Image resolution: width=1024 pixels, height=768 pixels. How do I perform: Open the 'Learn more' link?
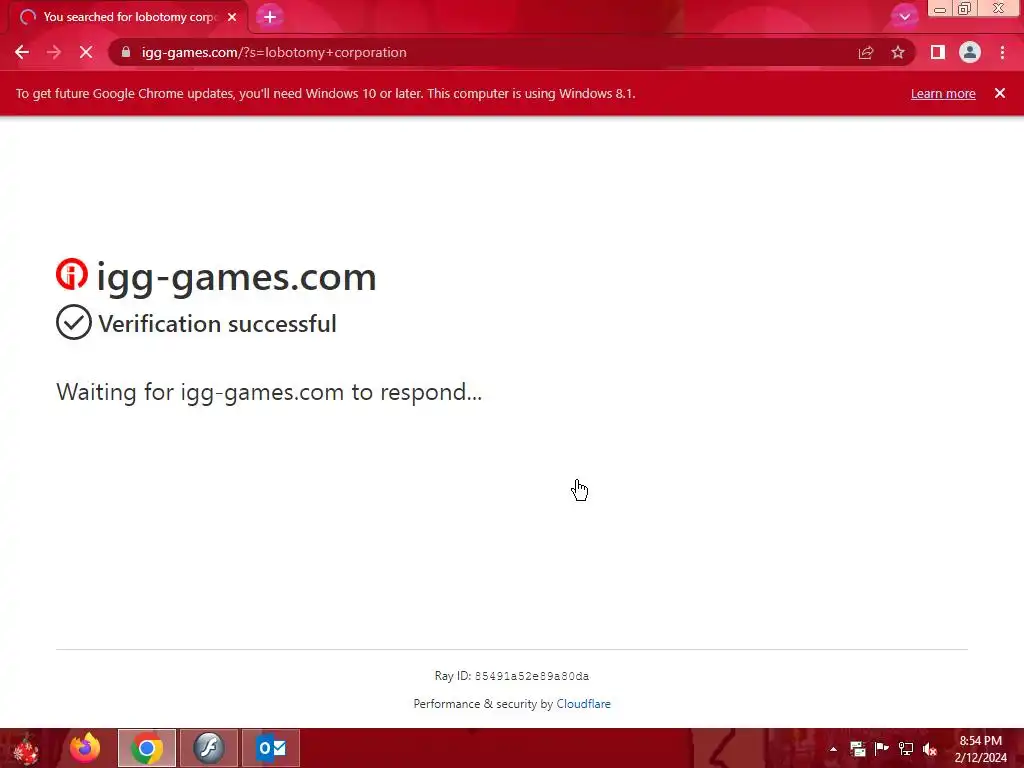[x=943, y=93]
